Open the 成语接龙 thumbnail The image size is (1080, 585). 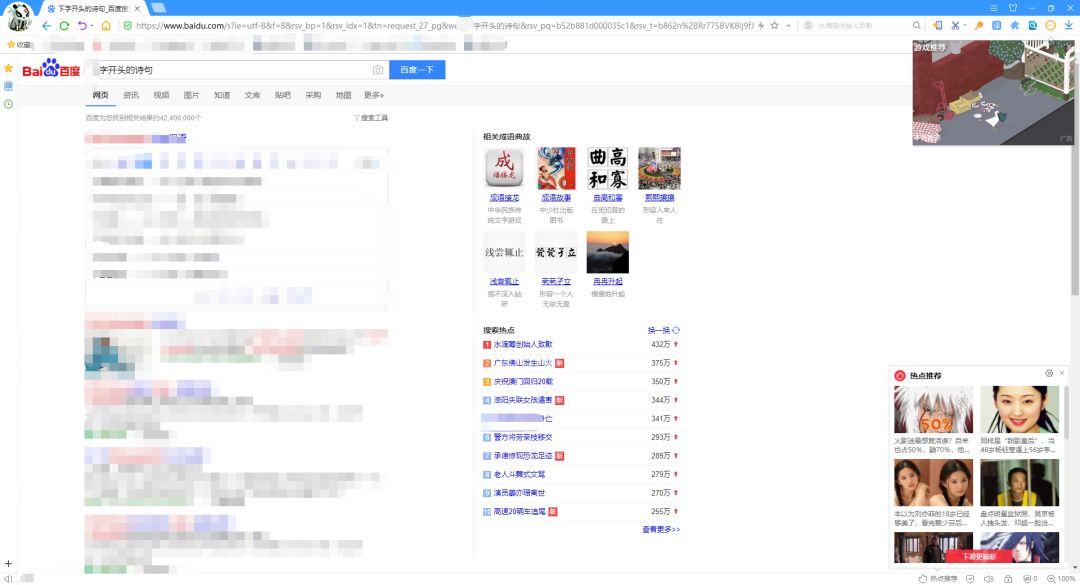coord(504,168)
